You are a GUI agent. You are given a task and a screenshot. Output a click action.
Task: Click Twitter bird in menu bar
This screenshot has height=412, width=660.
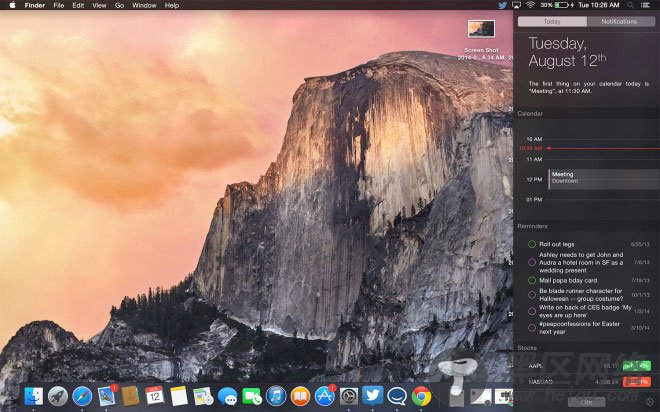pyautogui.click(x=503, y=5)
